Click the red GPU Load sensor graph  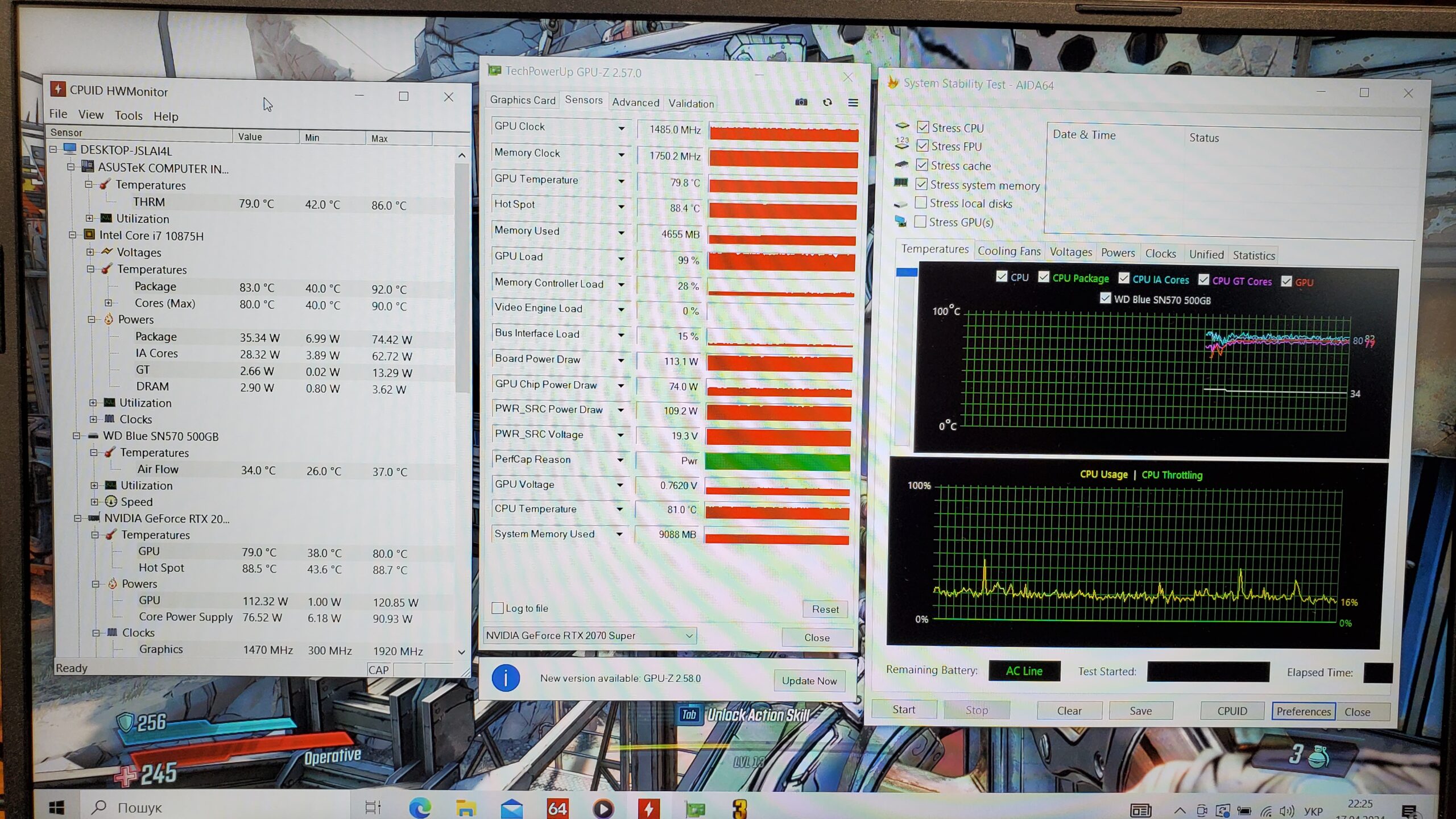(x=781, y=261)
